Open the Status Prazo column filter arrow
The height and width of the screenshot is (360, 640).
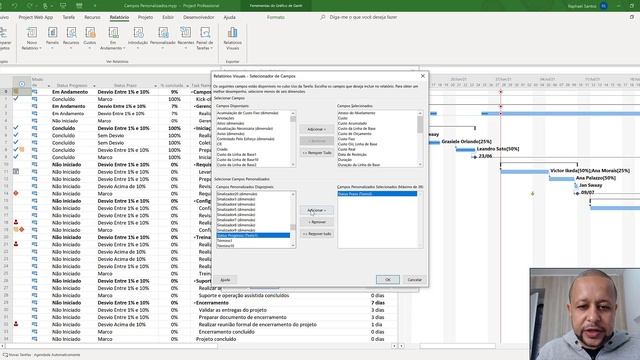156,86
